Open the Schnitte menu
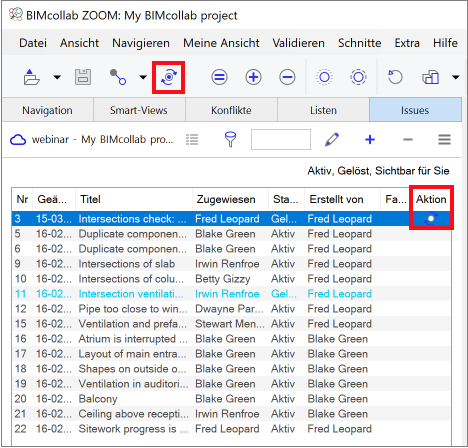This screenshot has width=468, height=448. tap(360, 43)
